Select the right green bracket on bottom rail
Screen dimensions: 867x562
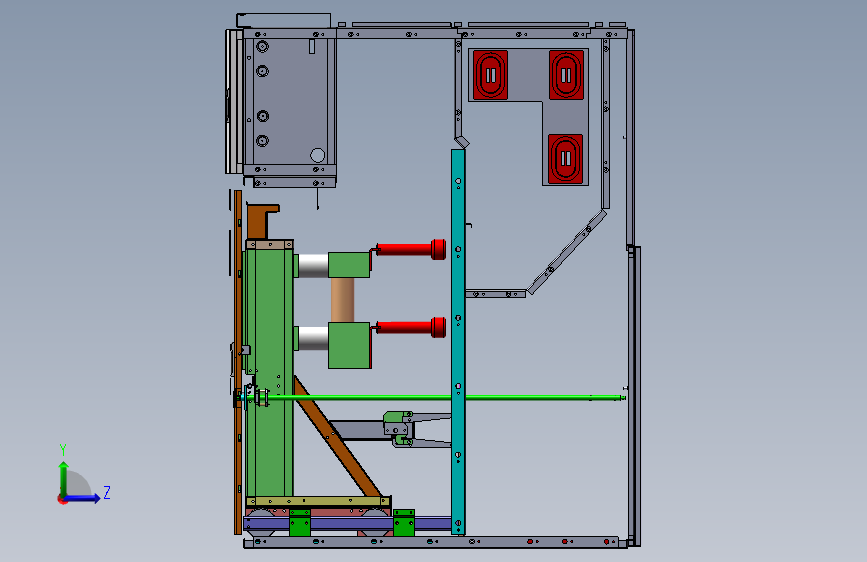point(404,523)
